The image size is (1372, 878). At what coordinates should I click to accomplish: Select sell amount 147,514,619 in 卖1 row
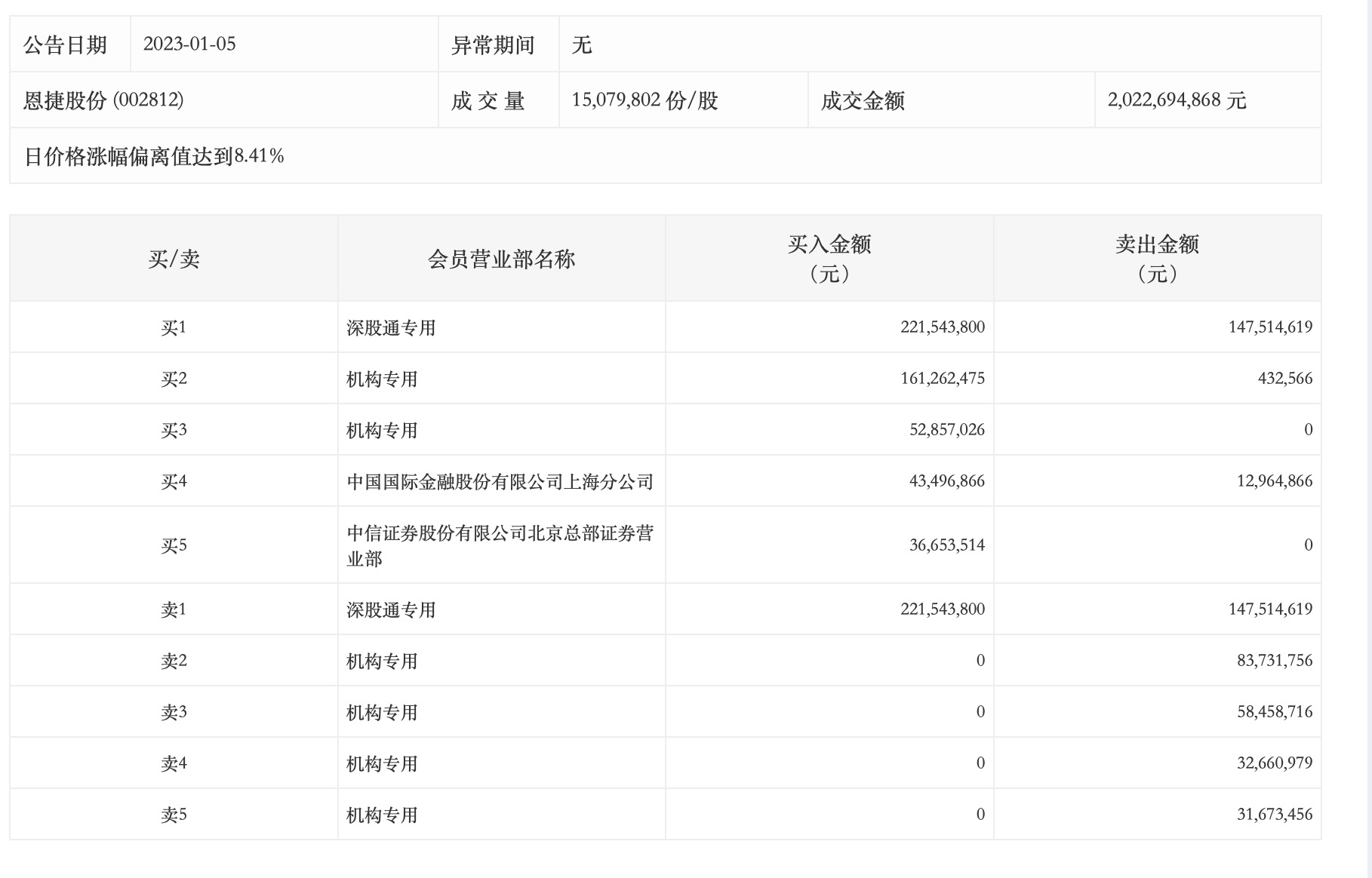[x=1270, y=609]
